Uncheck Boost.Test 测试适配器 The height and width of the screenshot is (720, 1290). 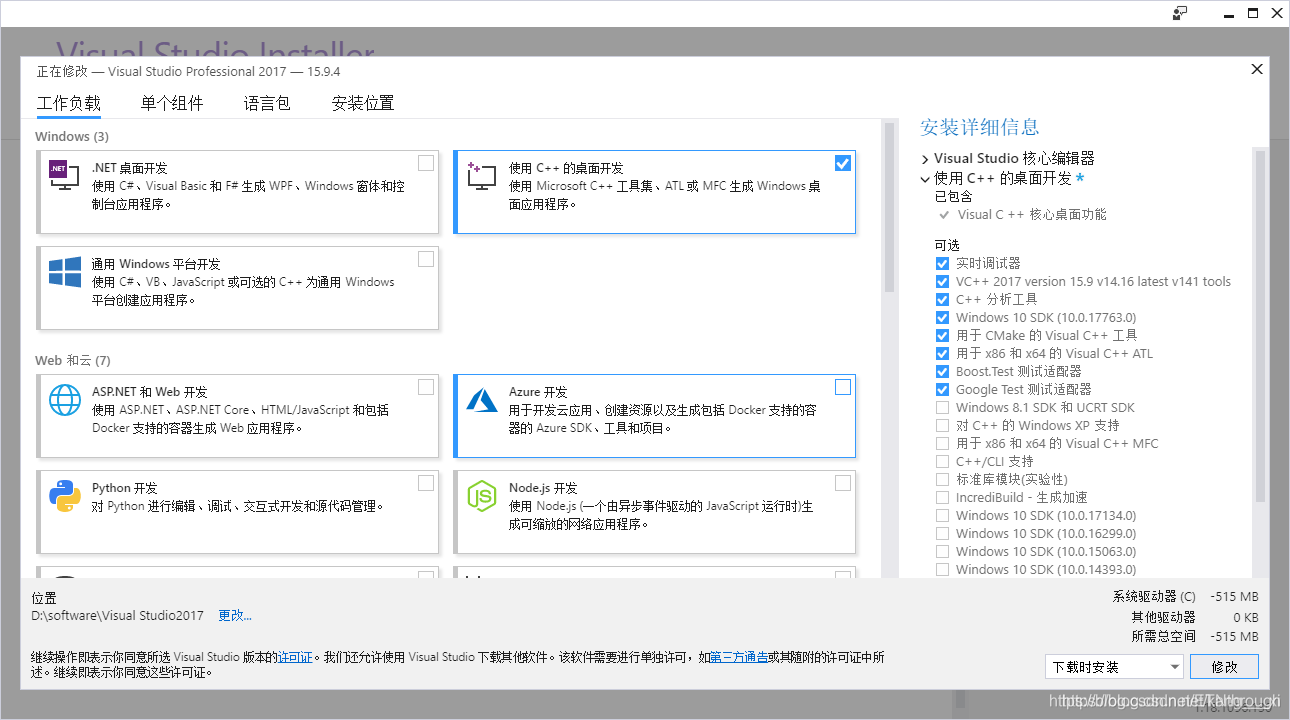pyautogui.click(x=942, y=371)
